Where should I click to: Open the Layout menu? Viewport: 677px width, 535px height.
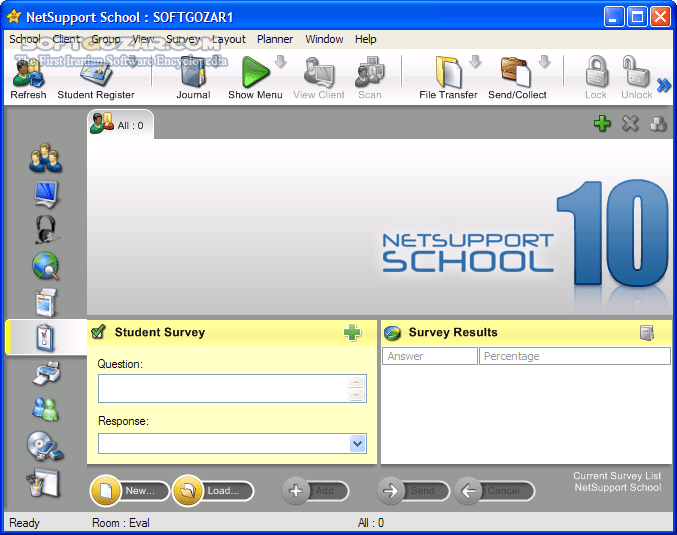pyautogui.click(x=228, y=39)
